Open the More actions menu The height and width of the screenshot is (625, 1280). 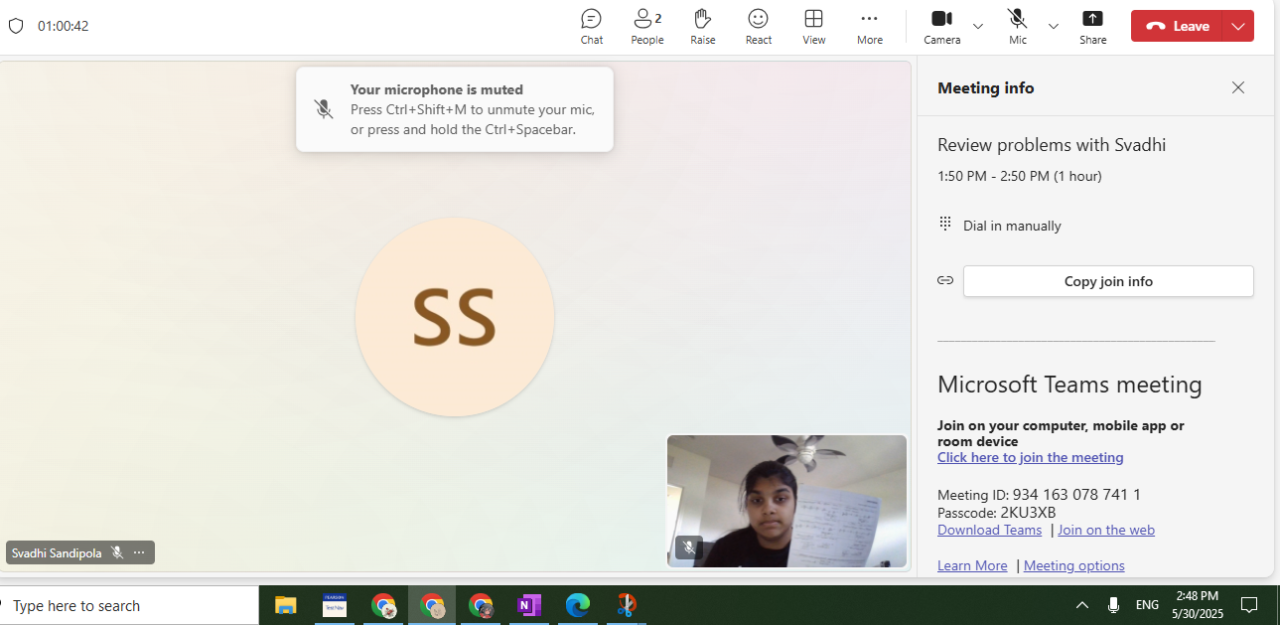click(869, 26)
